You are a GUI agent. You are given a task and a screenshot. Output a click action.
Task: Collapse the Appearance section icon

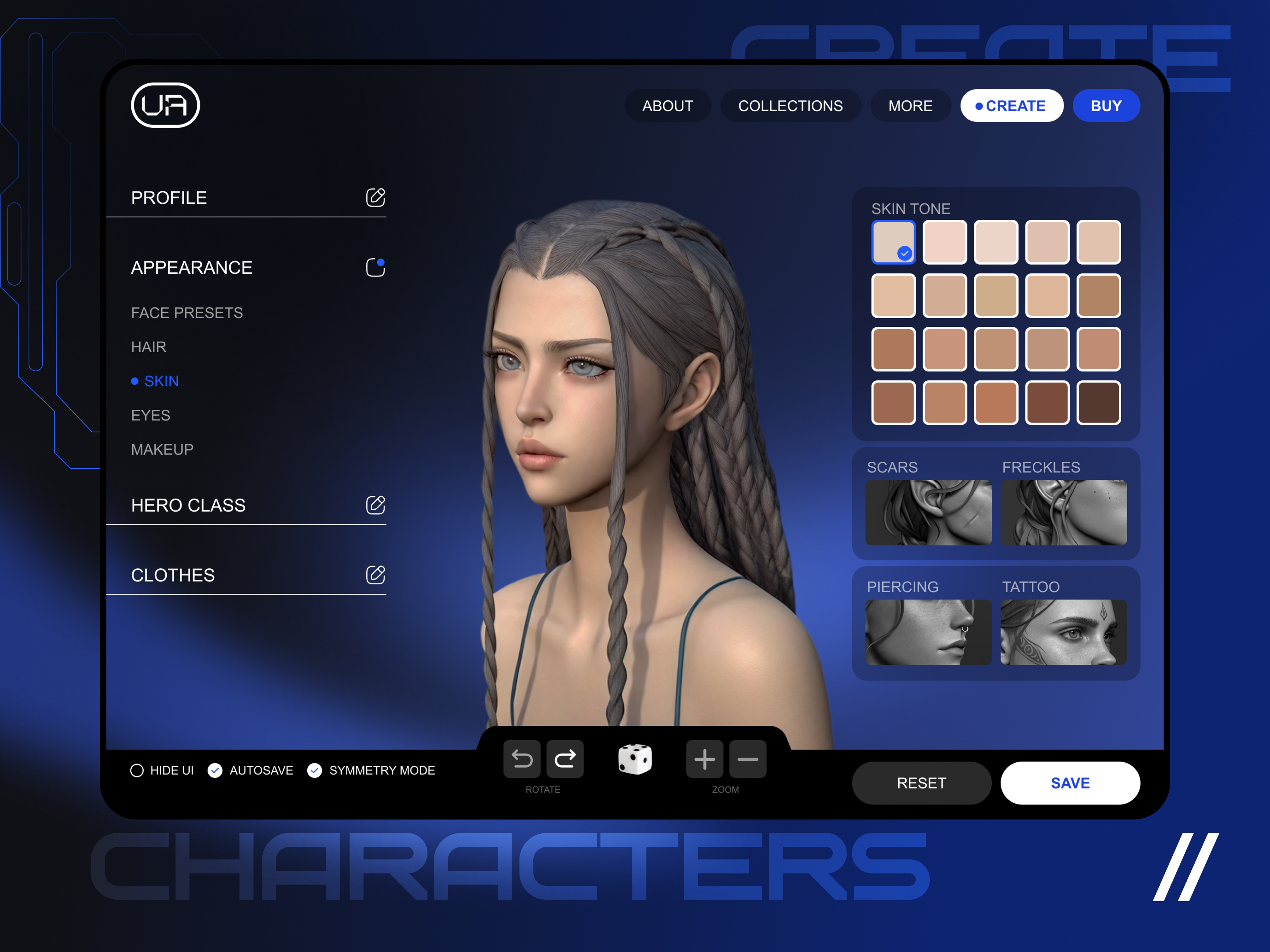coord(375,267)
